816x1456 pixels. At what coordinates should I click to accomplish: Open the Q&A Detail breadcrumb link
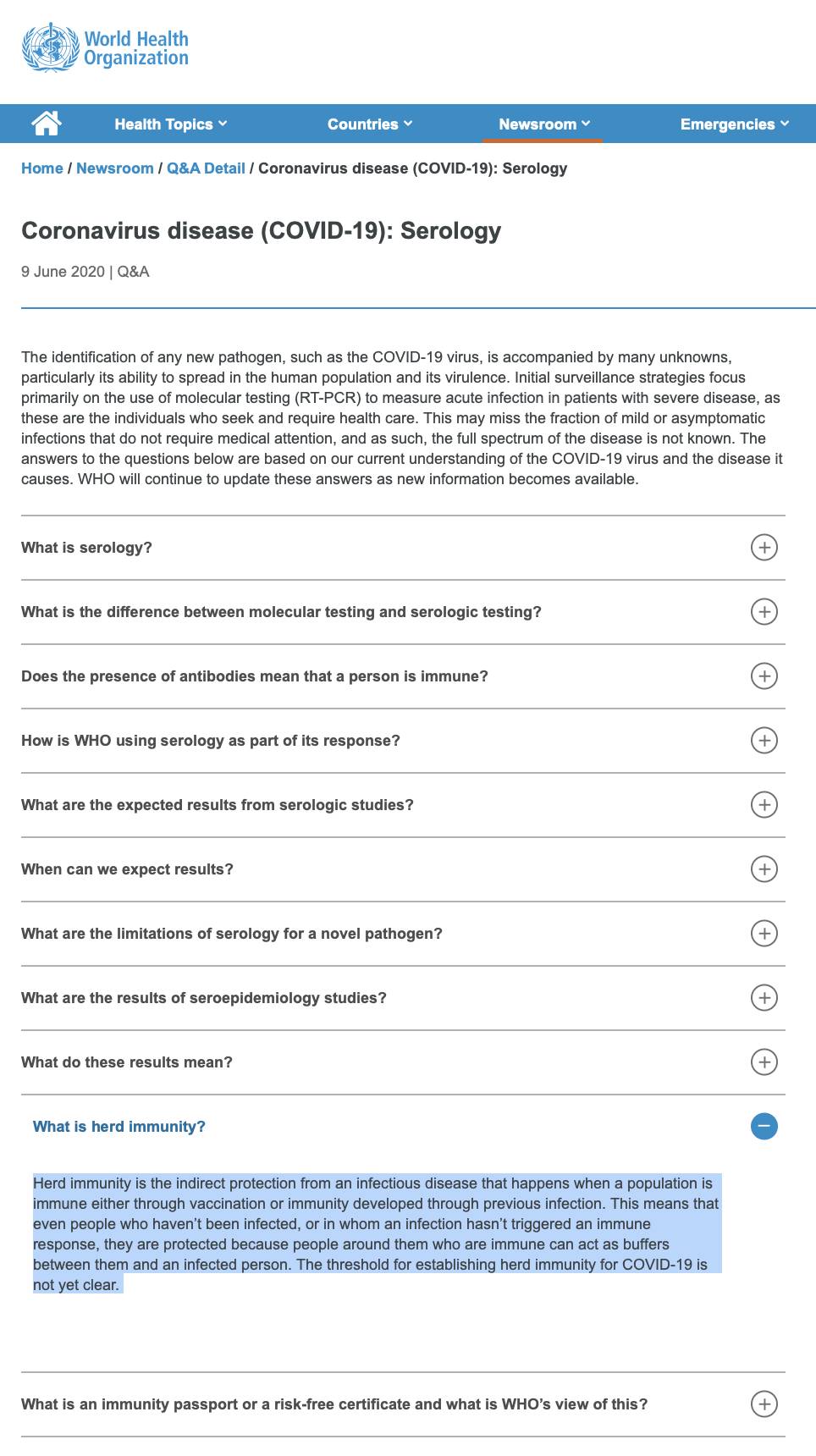(x=206, y=168)
